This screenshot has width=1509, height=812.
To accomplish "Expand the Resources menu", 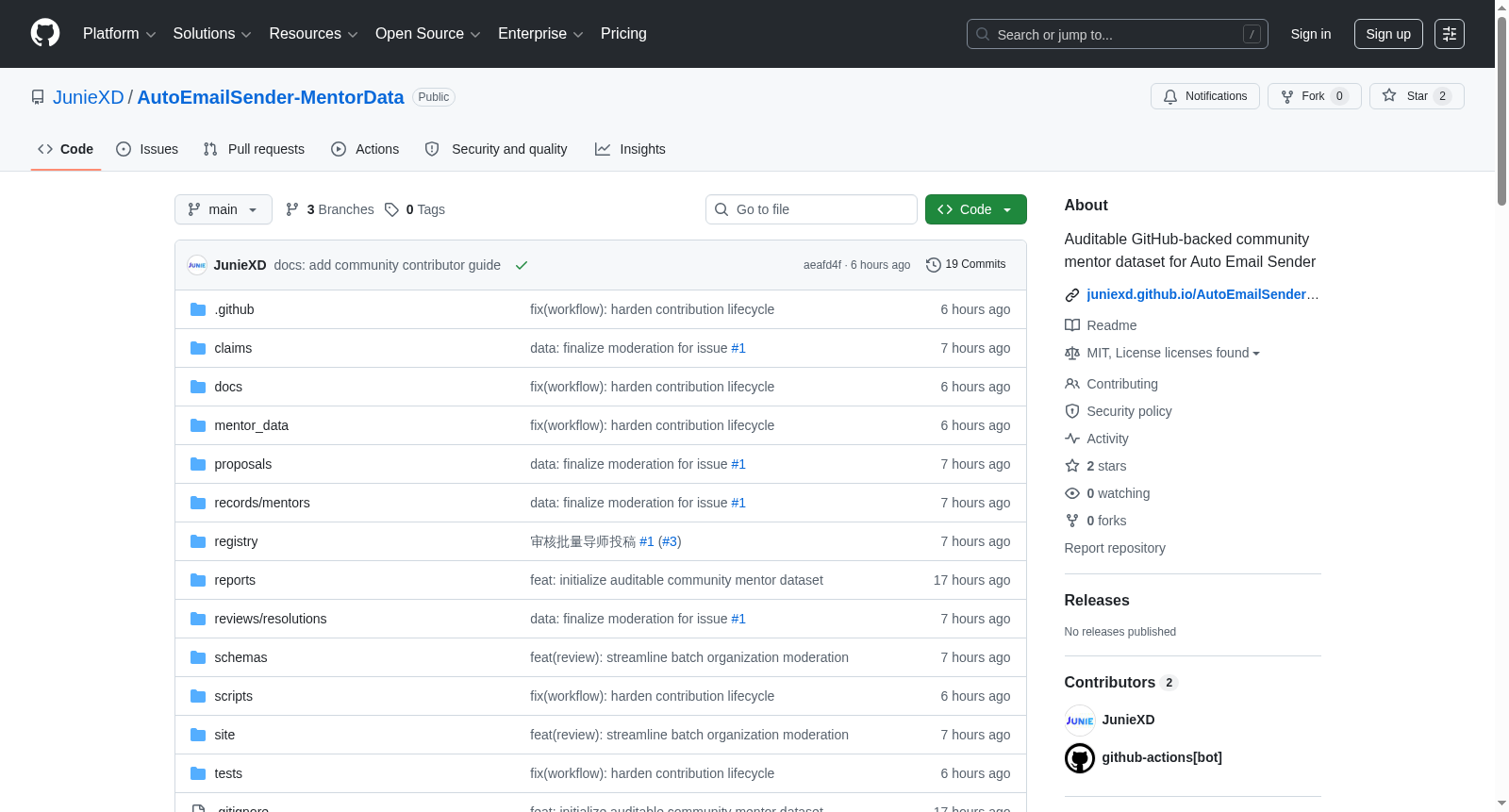I will 313,34.
